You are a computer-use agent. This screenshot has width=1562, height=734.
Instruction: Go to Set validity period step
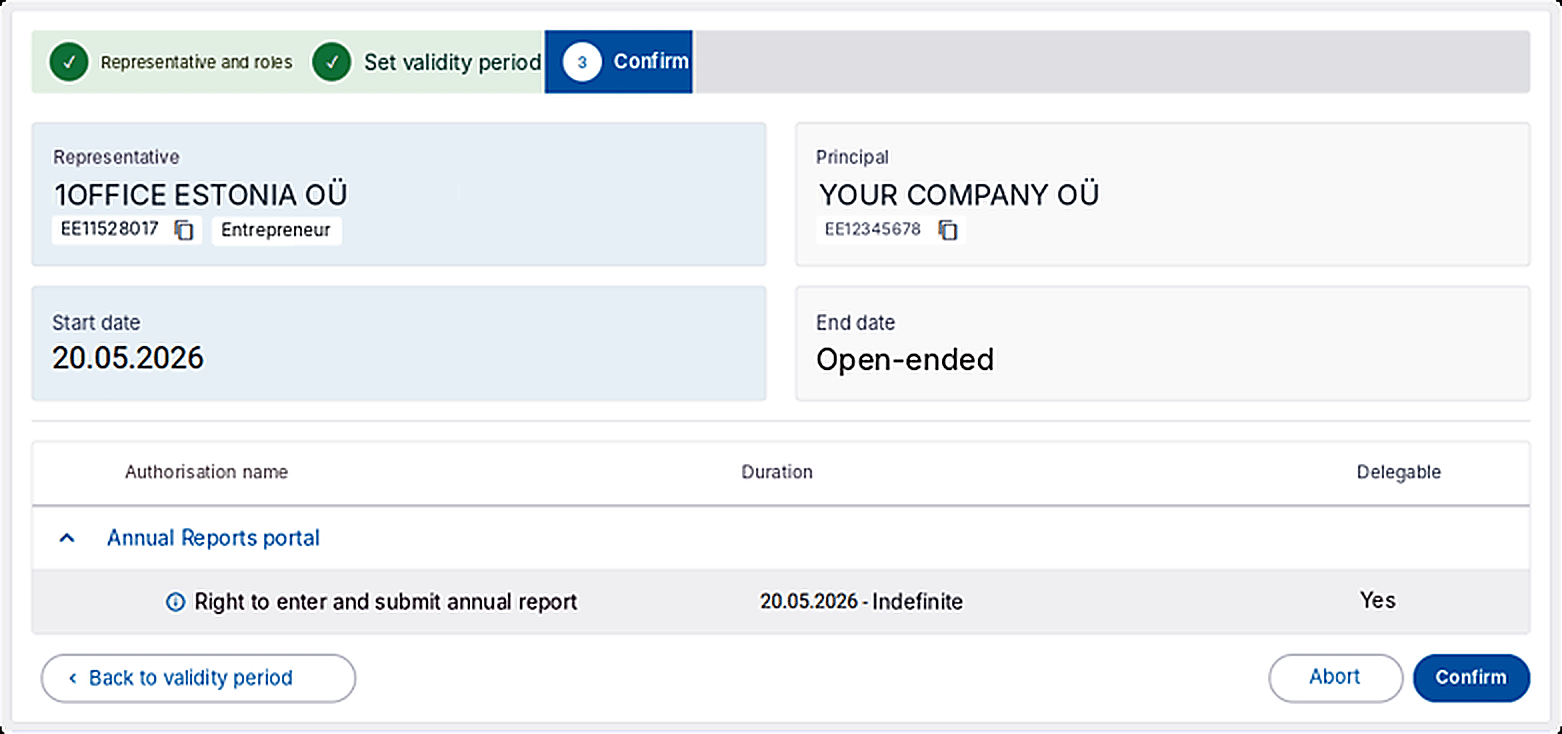(452, 62)
